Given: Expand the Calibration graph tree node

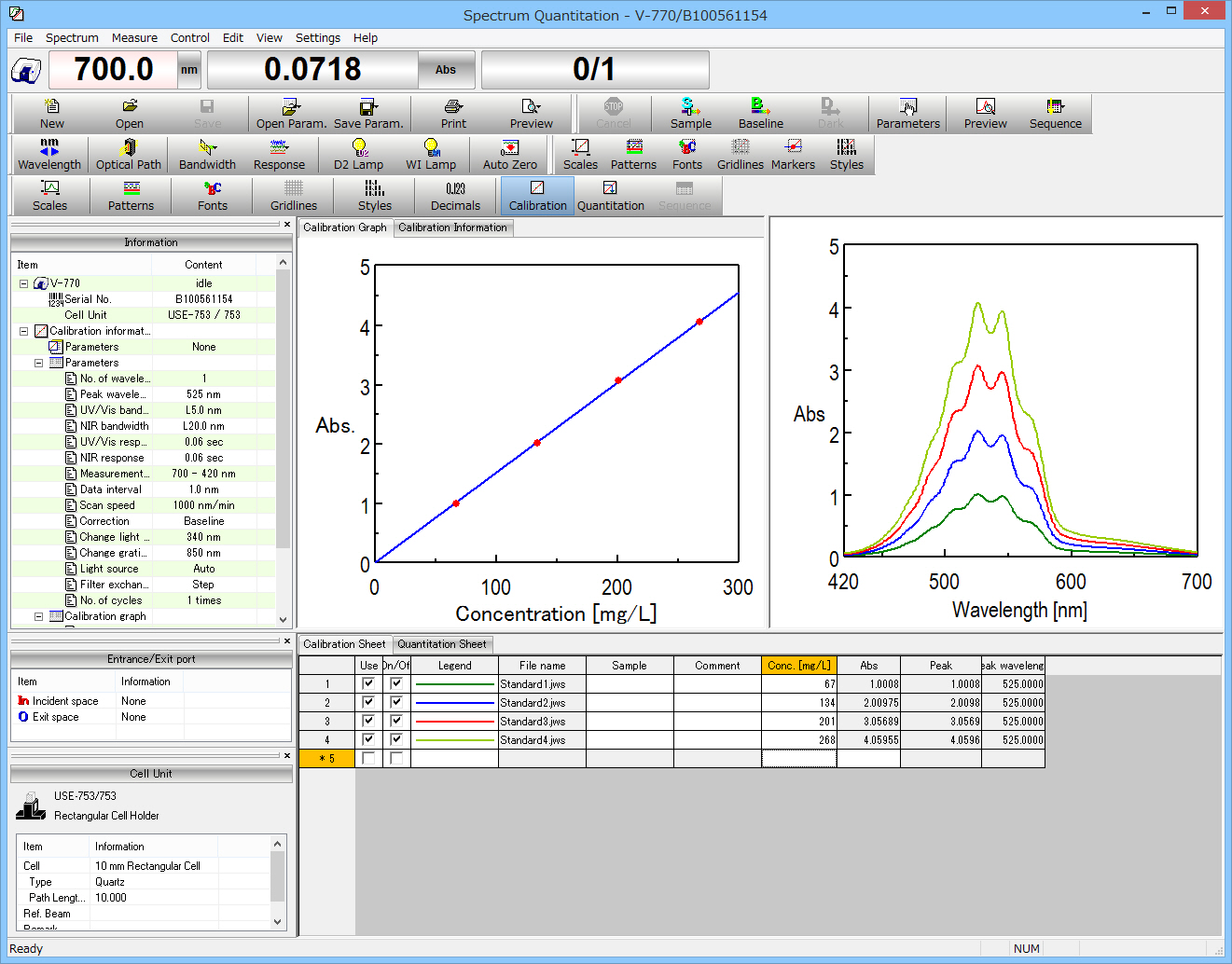Looking at the screenshot, I should (39, 616).
